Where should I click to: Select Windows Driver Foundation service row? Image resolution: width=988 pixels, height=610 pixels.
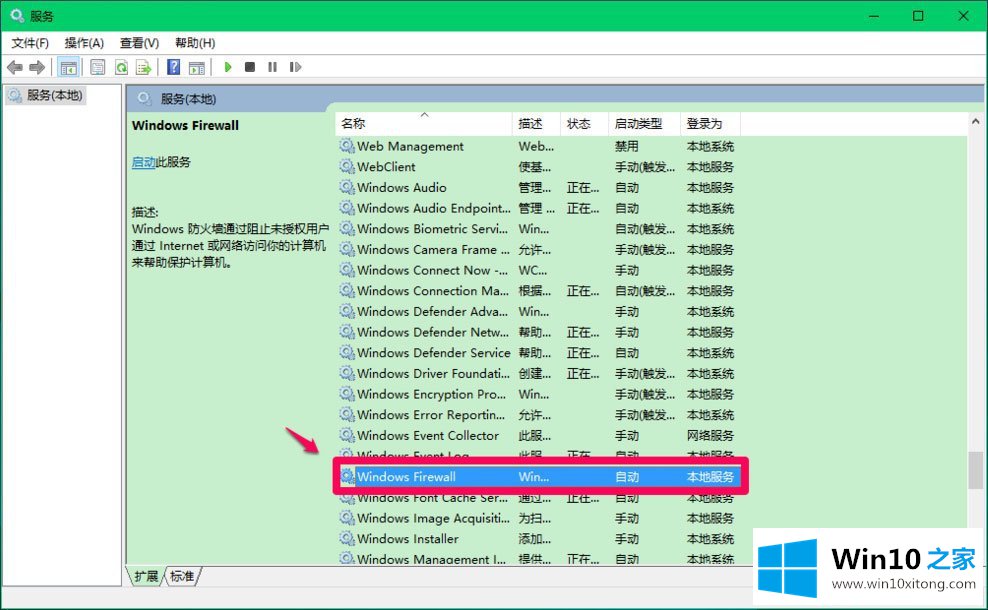coord(537,374)
